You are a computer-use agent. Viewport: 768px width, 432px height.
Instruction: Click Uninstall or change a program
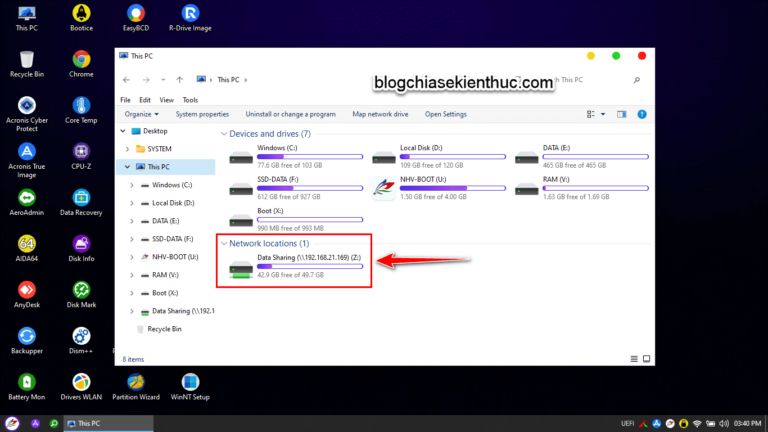290,114
